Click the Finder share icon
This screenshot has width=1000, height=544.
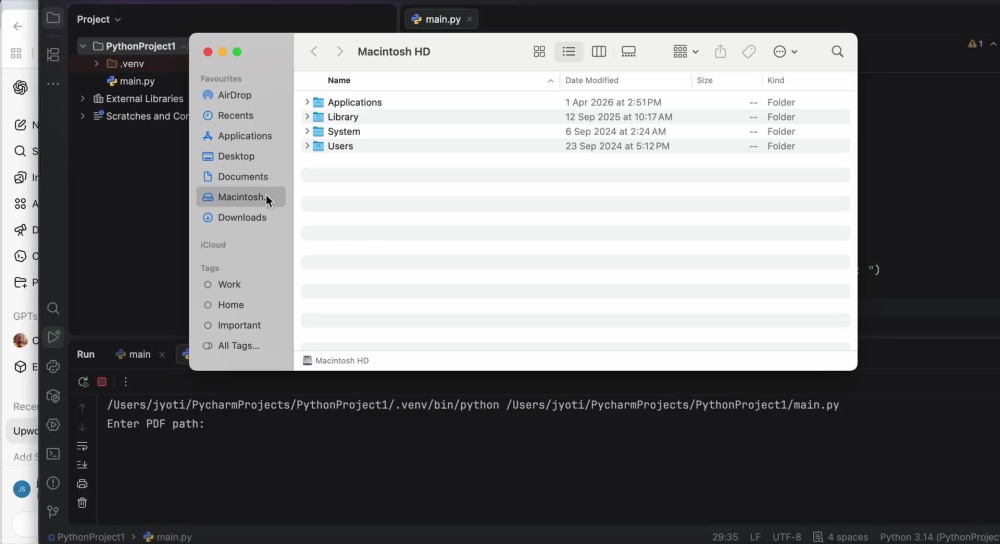(x=720, y=52)
